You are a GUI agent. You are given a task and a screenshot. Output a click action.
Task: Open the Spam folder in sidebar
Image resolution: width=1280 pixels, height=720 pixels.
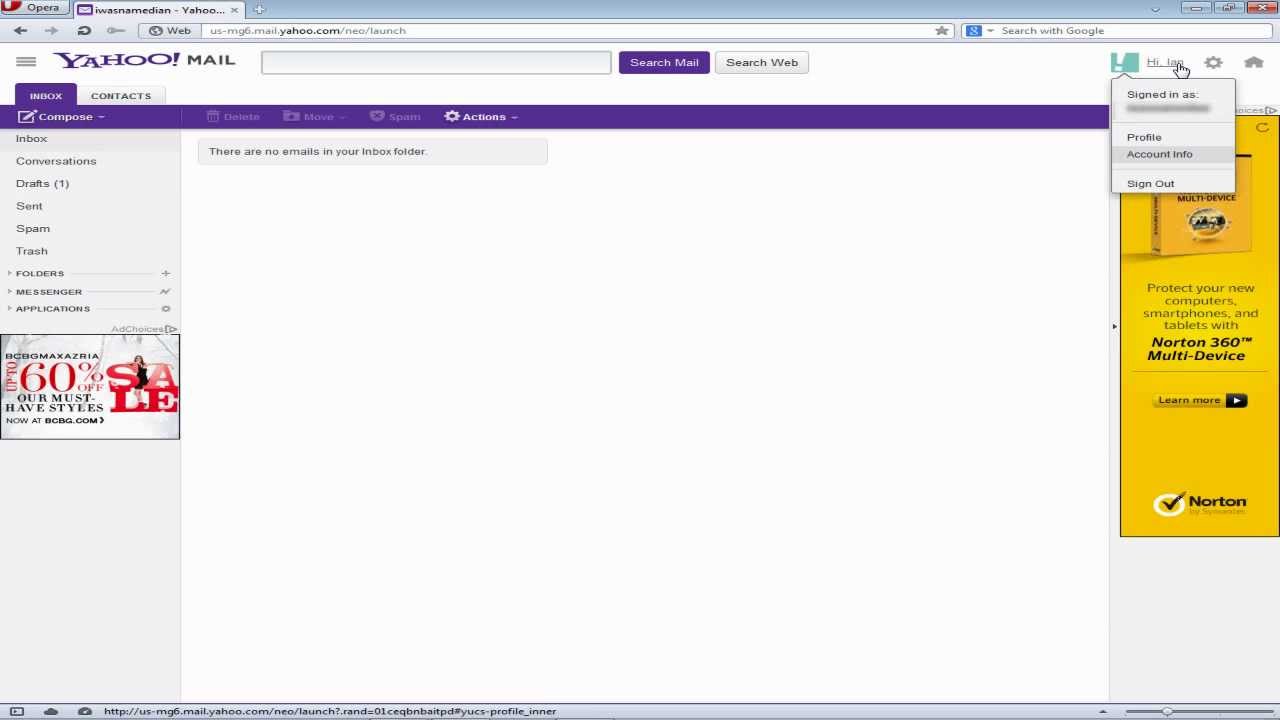[x=33, y=229]
